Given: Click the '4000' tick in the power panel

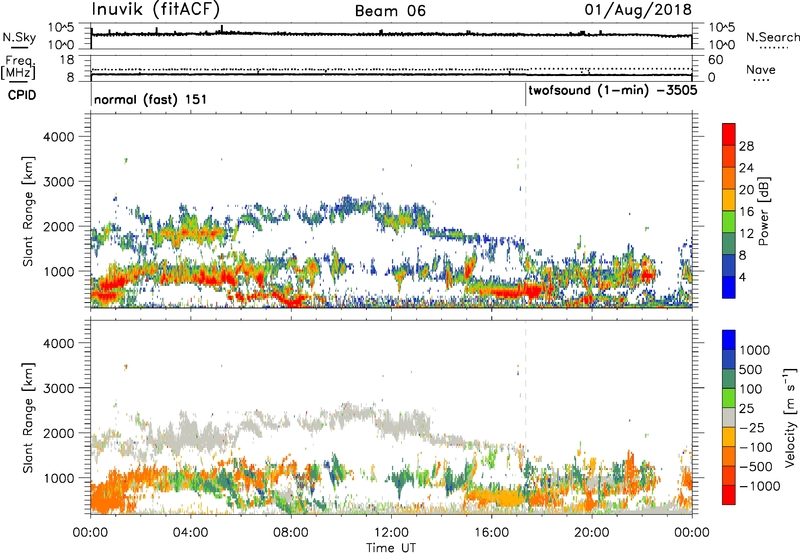Looking at the screenshot, I should (59, 137).
